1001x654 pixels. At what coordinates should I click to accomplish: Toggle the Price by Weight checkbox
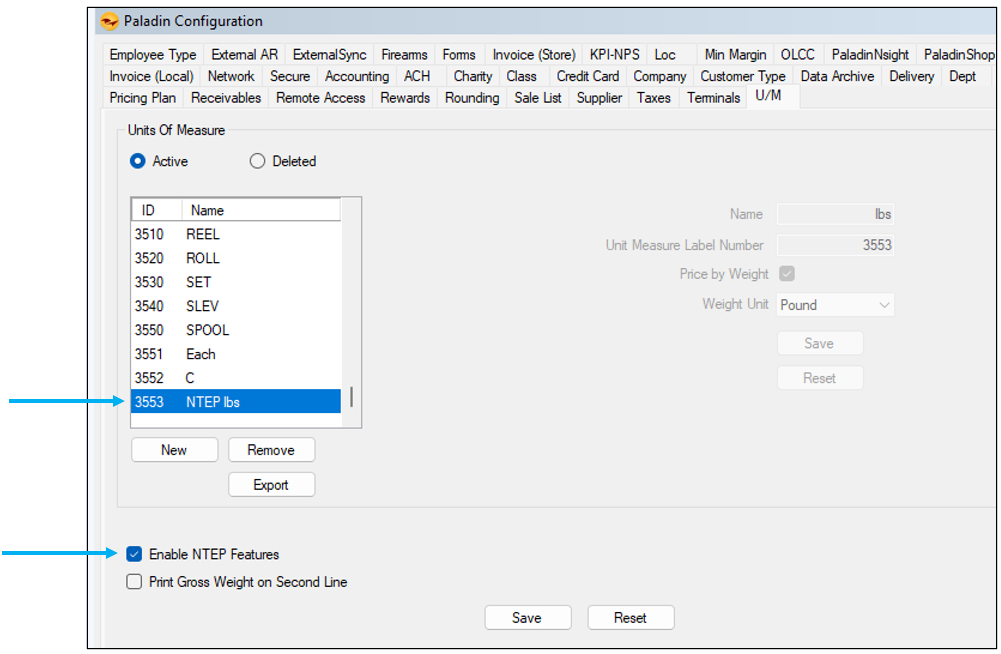[786, 274]
